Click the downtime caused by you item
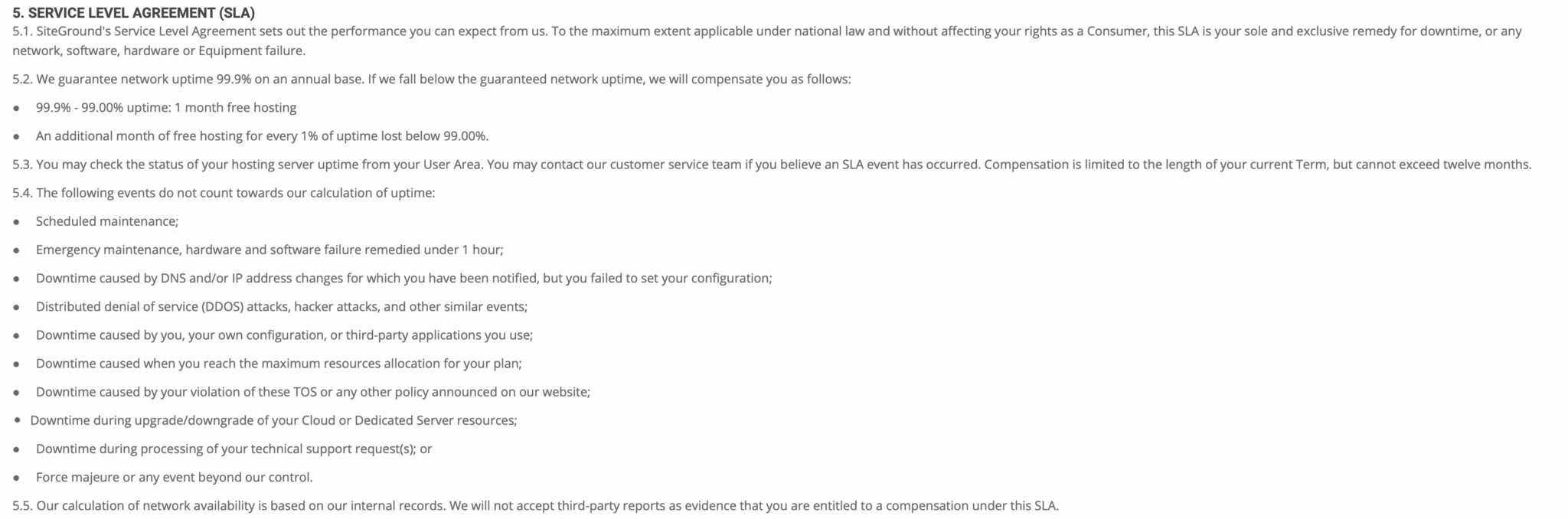Screen dimensions: 1568x519 pyautogui.click(x=284, y=335)
